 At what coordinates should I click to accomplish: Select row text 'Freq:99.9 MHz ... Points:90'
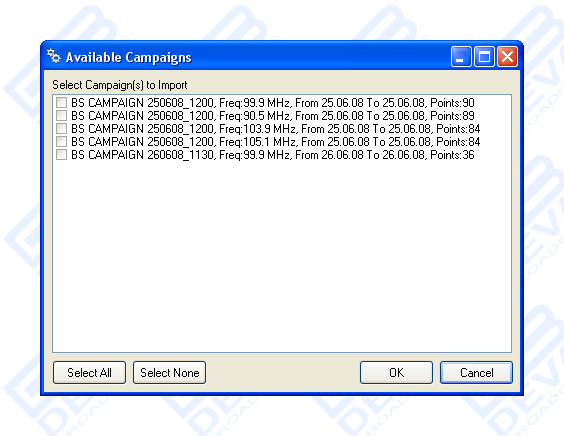point(273,103)
